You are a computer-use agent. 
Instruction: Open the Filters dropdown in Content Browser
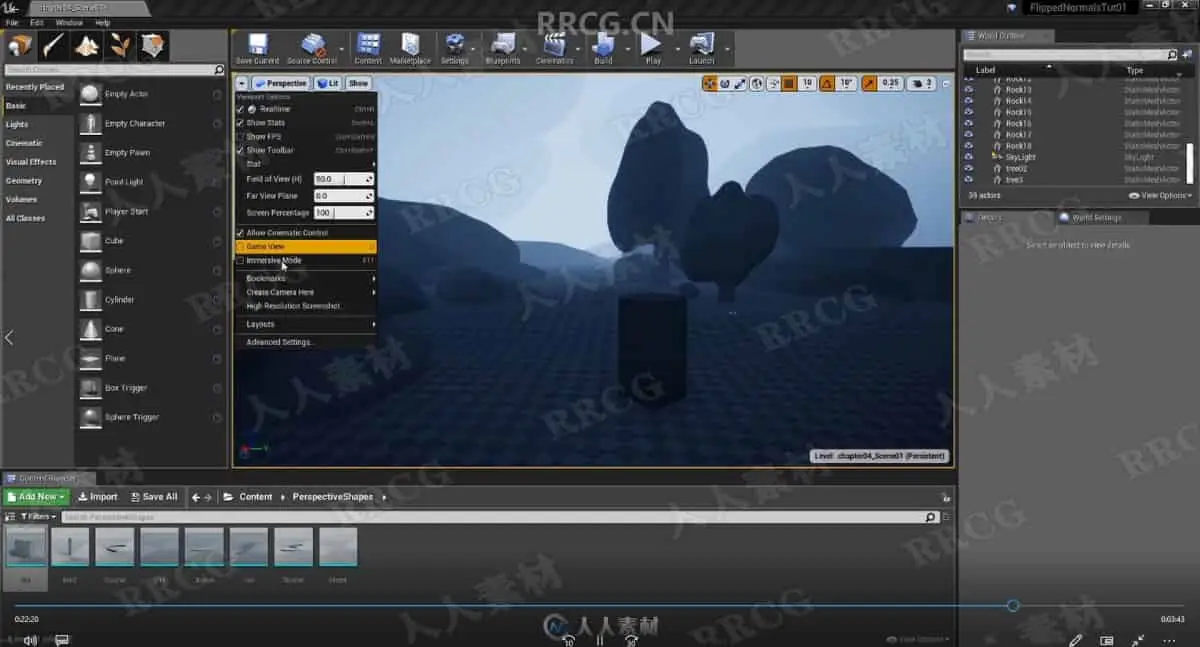pyautogui.click(x=37, y=517)
